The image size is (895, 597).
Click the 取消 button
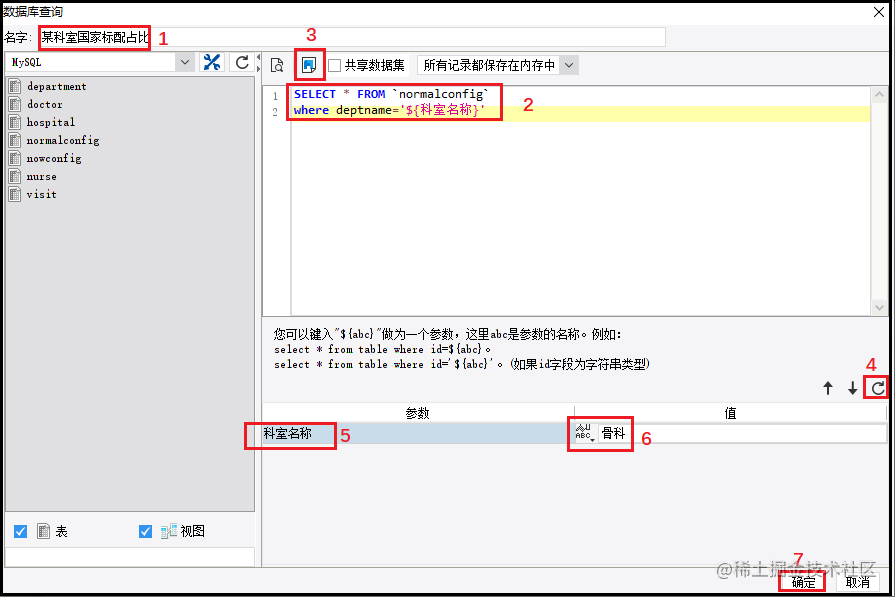(857, 582)
